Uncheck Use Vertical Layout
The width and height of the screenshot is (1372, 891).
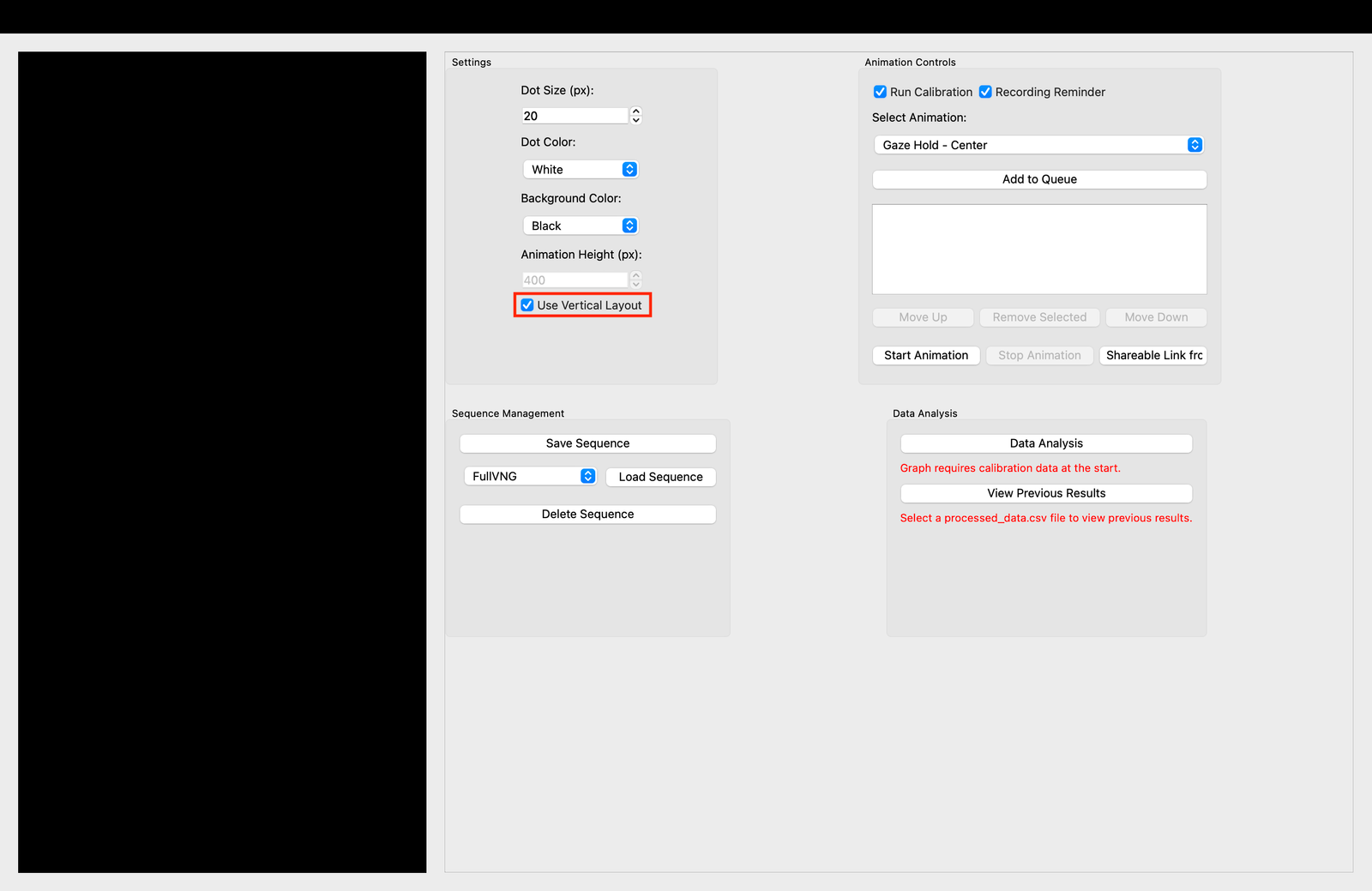coord(527,304)
